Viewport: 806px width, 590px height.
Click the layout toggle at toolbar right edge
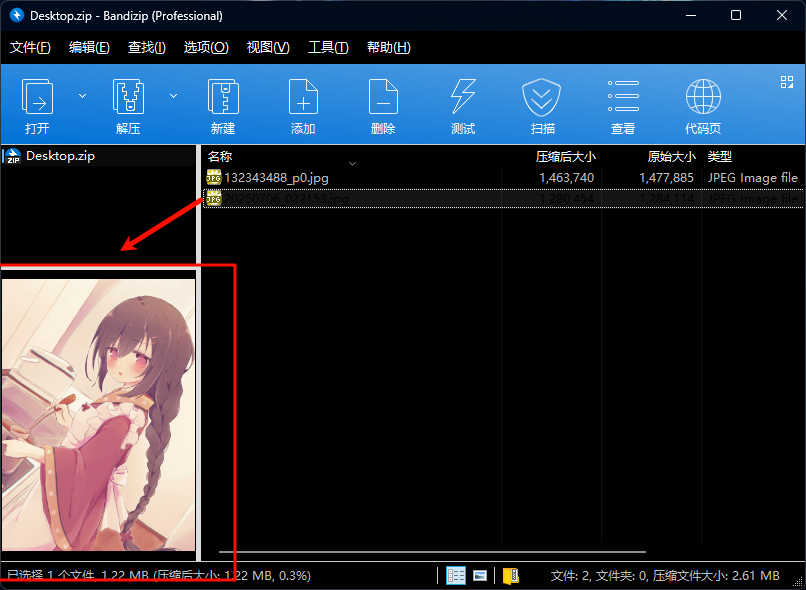coord(785,83)
